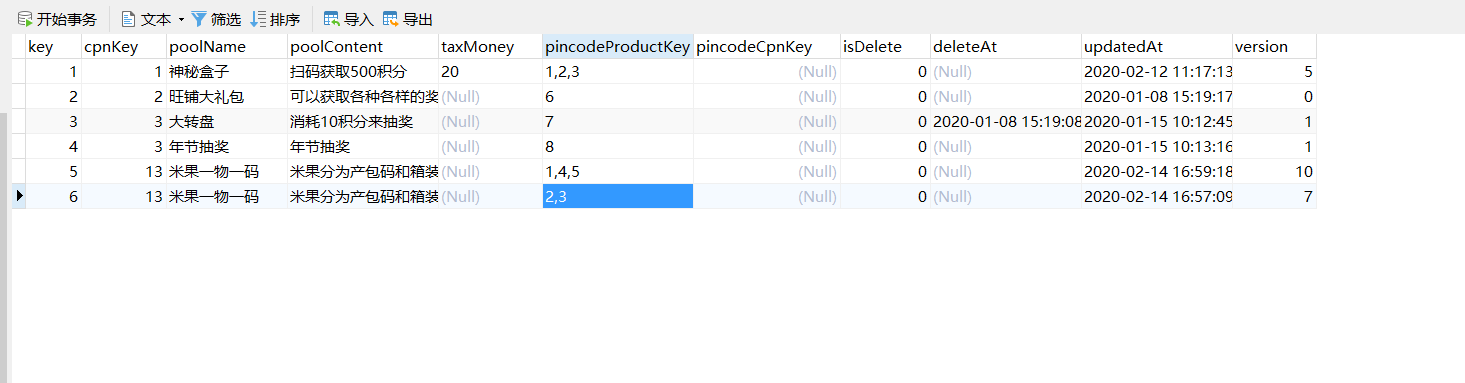Select the updatedAt cell 2020-01-15 10:13:16
Image resolution: width=1465 pixels, height=383 pixels.
click(x=1157, y=147)
